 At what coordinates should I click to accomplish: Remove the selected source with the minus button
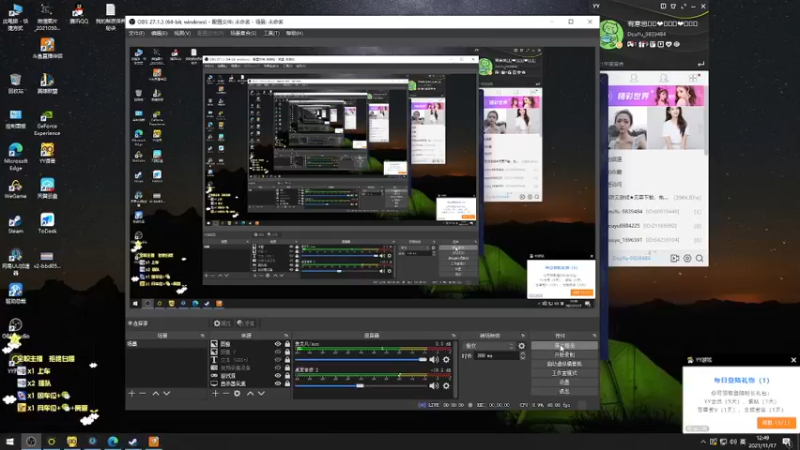point(226,393)
